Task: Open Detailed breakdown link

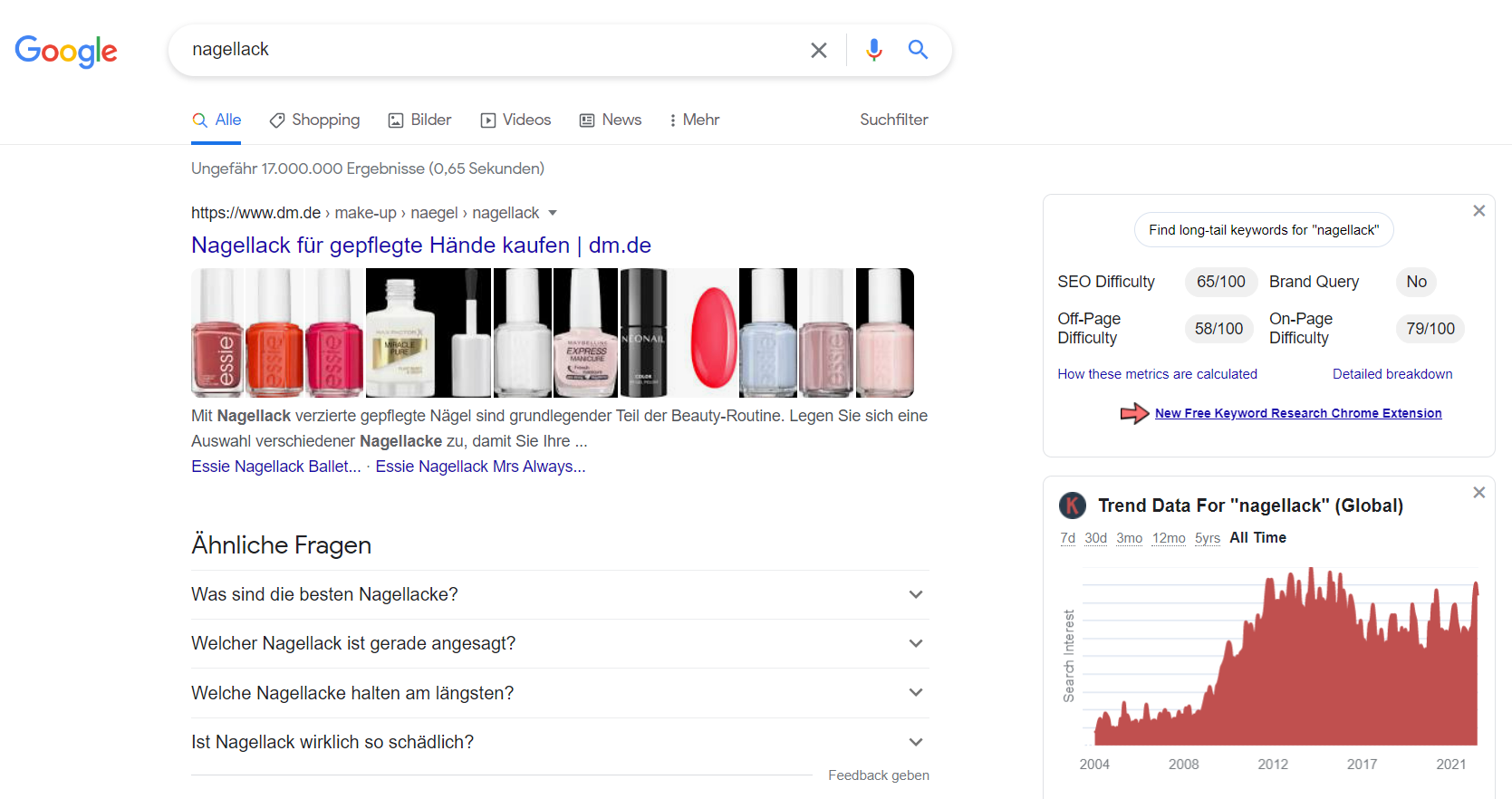Action: 1392,374
